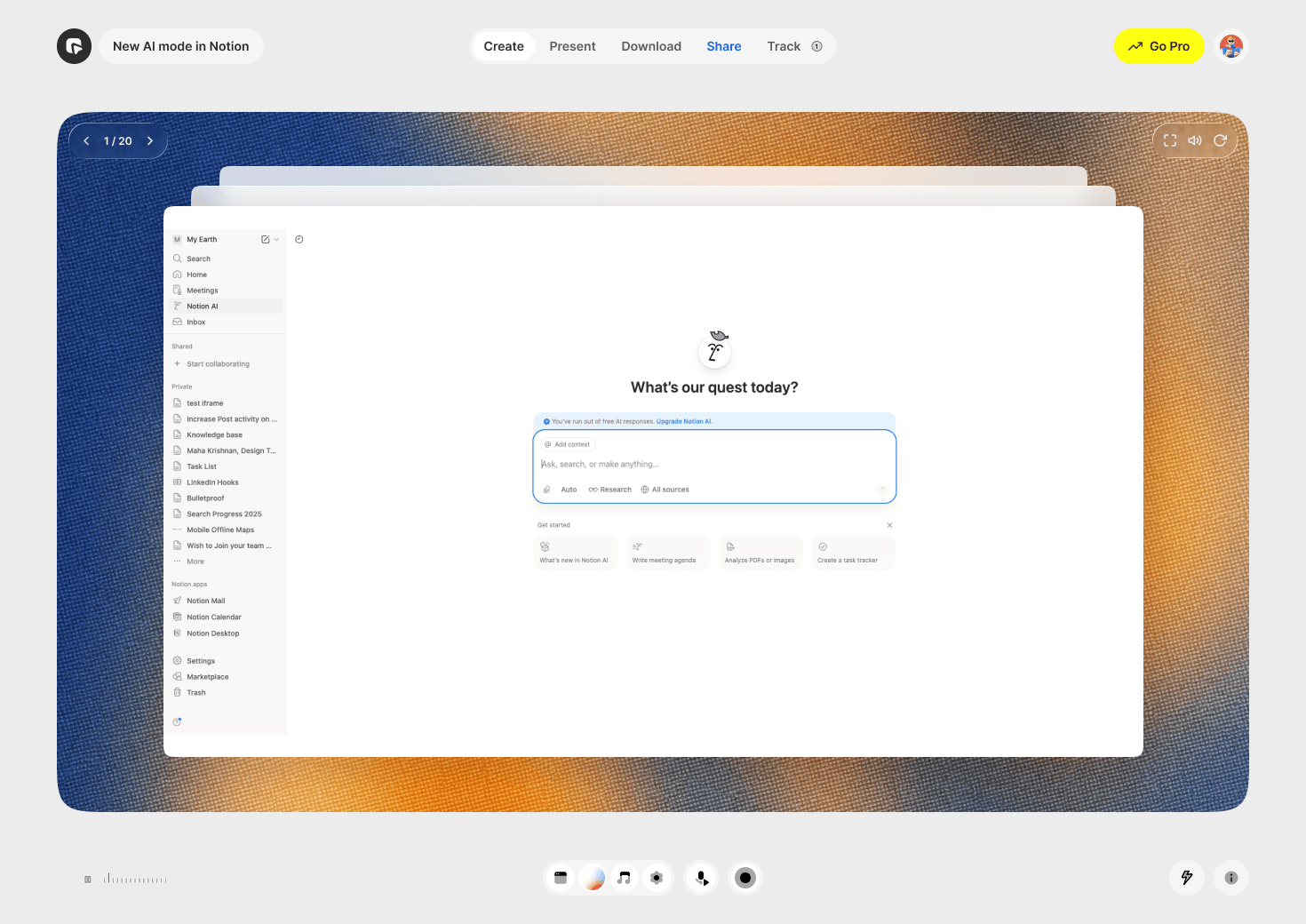Open the user profile avatar menu
This screenshot has width=1306, height=924.
(x=1230, y=46)
